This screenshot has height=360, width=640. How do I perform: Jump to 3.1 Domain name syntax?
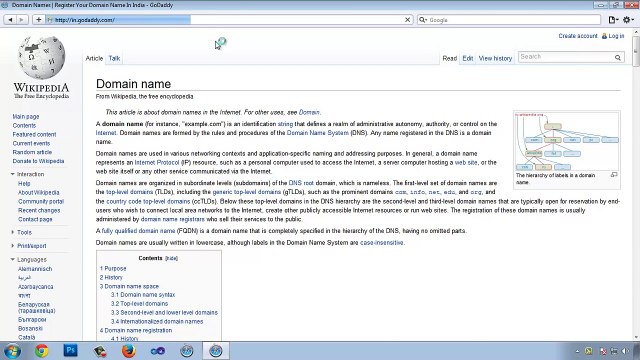pos(143,295)
